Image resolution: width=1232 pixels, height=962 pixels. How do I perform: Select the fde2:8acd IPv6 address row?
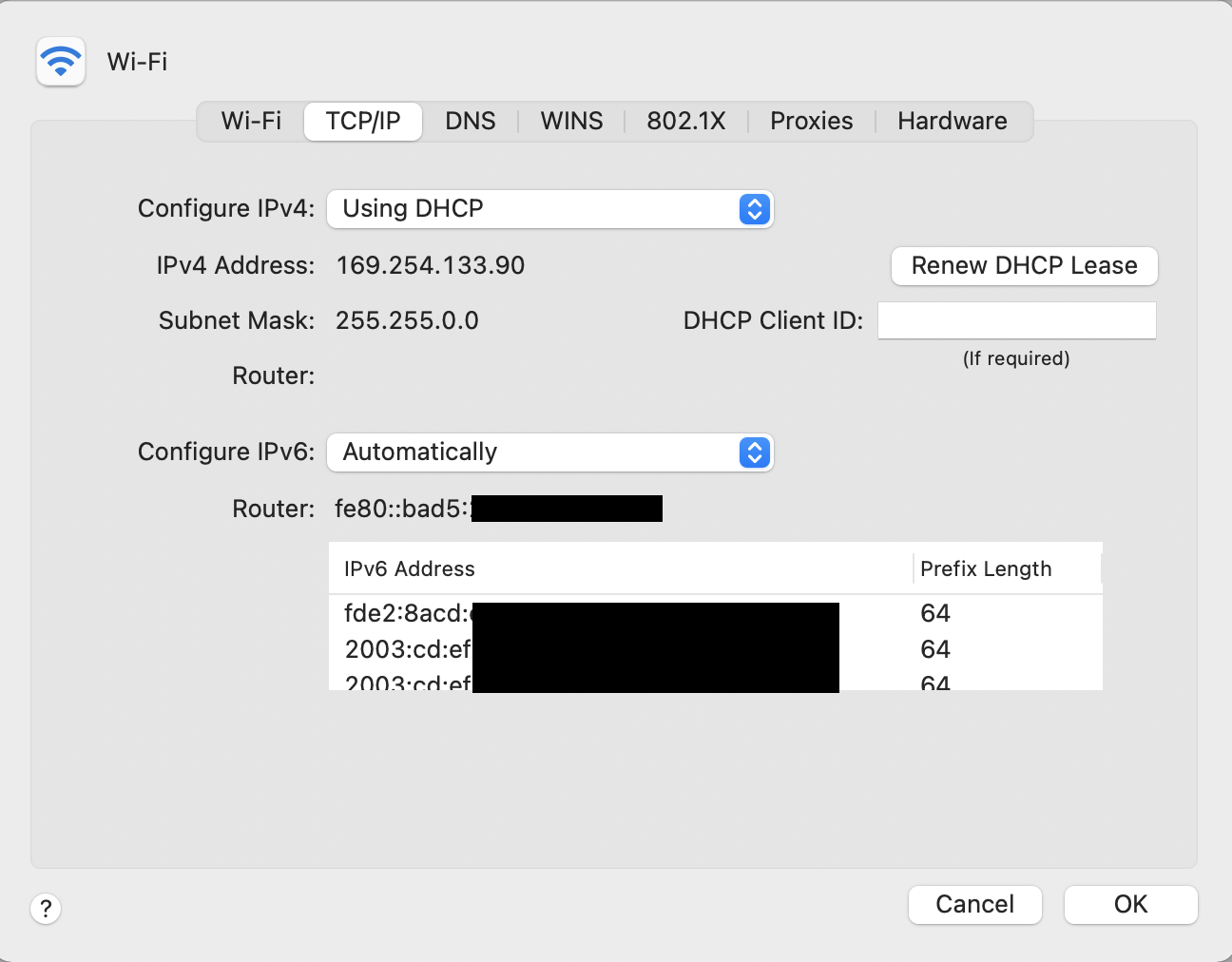pos(716,613)
